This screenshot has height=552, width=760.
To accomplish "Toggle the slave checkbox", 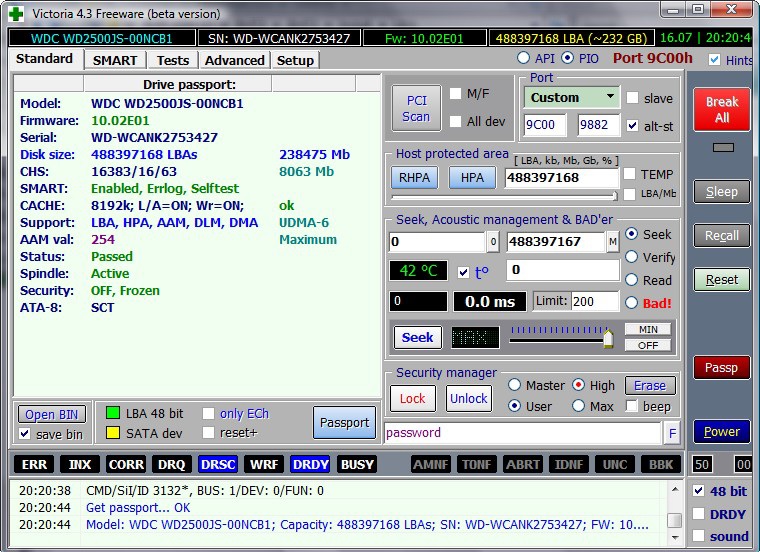I will (x=632, y=98).
